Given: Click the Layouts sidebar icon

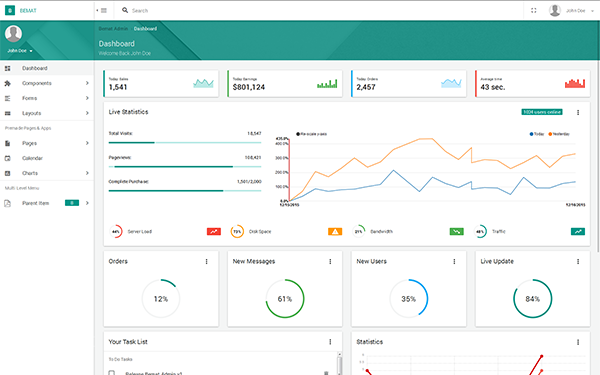Looking at the screenshot, I should [x=7, y=113].
